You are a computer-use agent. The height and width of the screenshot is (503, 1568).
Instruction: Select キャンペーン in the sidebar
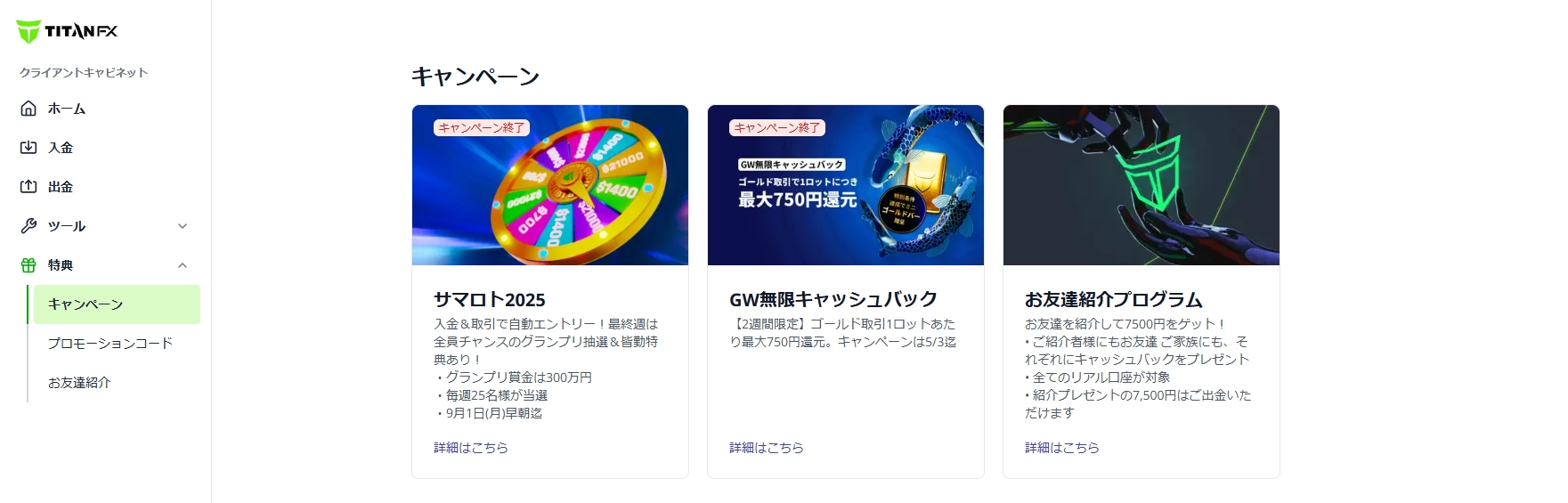[x=115, y=304]
